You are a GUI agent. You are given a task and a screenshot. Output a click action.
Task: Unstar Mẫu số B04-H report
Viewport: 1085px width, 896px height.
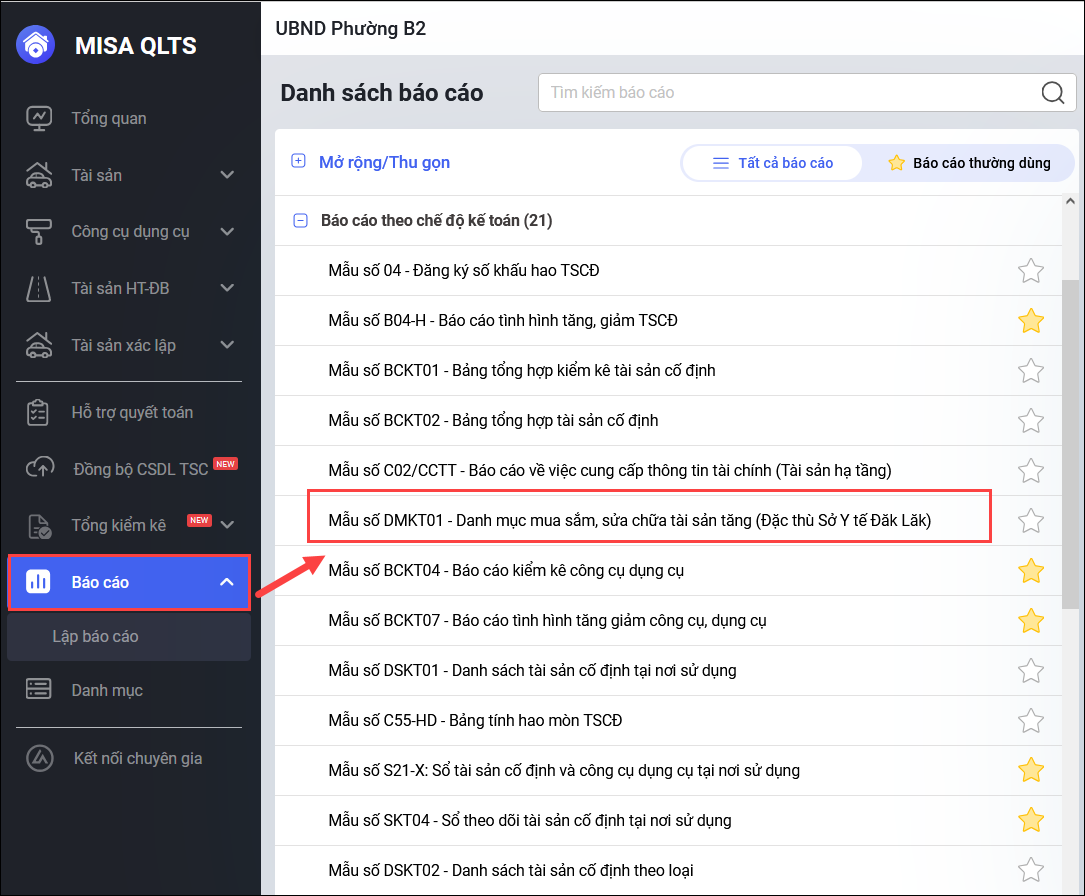[x=1030, y=320]
